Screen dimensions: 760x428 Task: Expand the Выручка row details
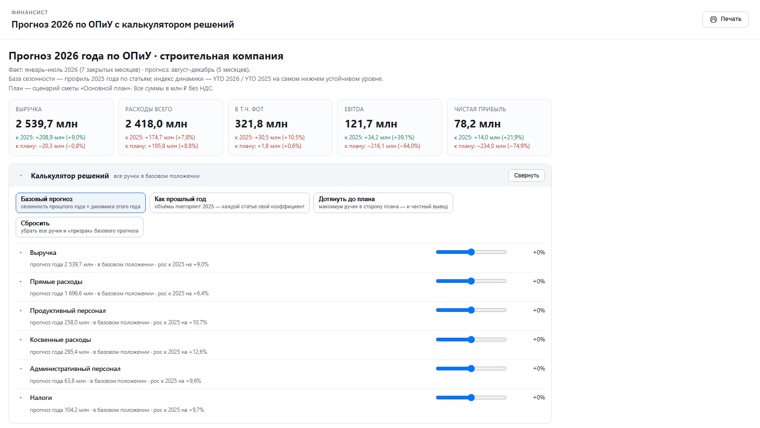click(x=21, y=253)
